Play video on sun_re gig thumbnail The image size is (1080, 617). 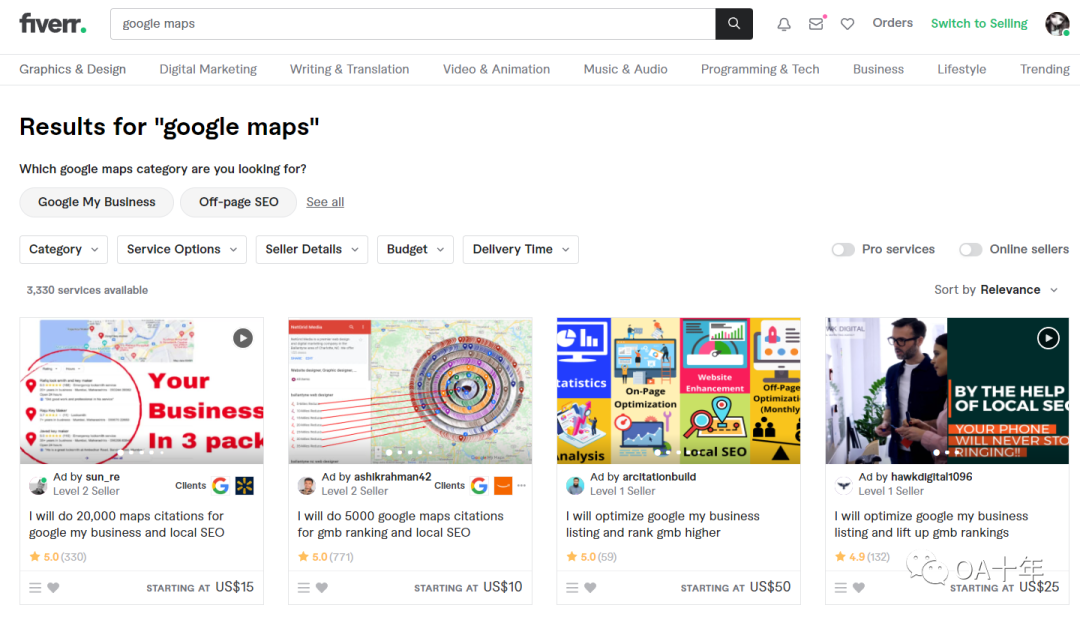point(243,338)
